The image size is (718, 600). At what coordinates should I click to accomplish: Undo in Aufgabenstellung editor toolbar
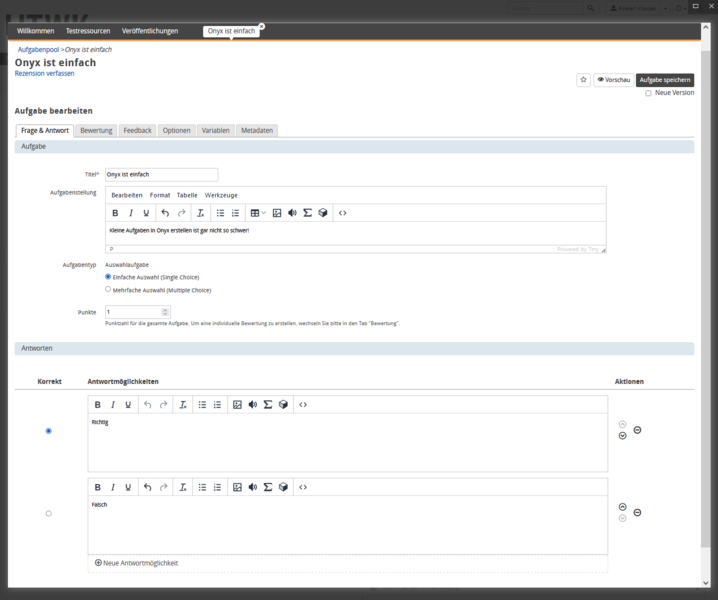(165, 213)
